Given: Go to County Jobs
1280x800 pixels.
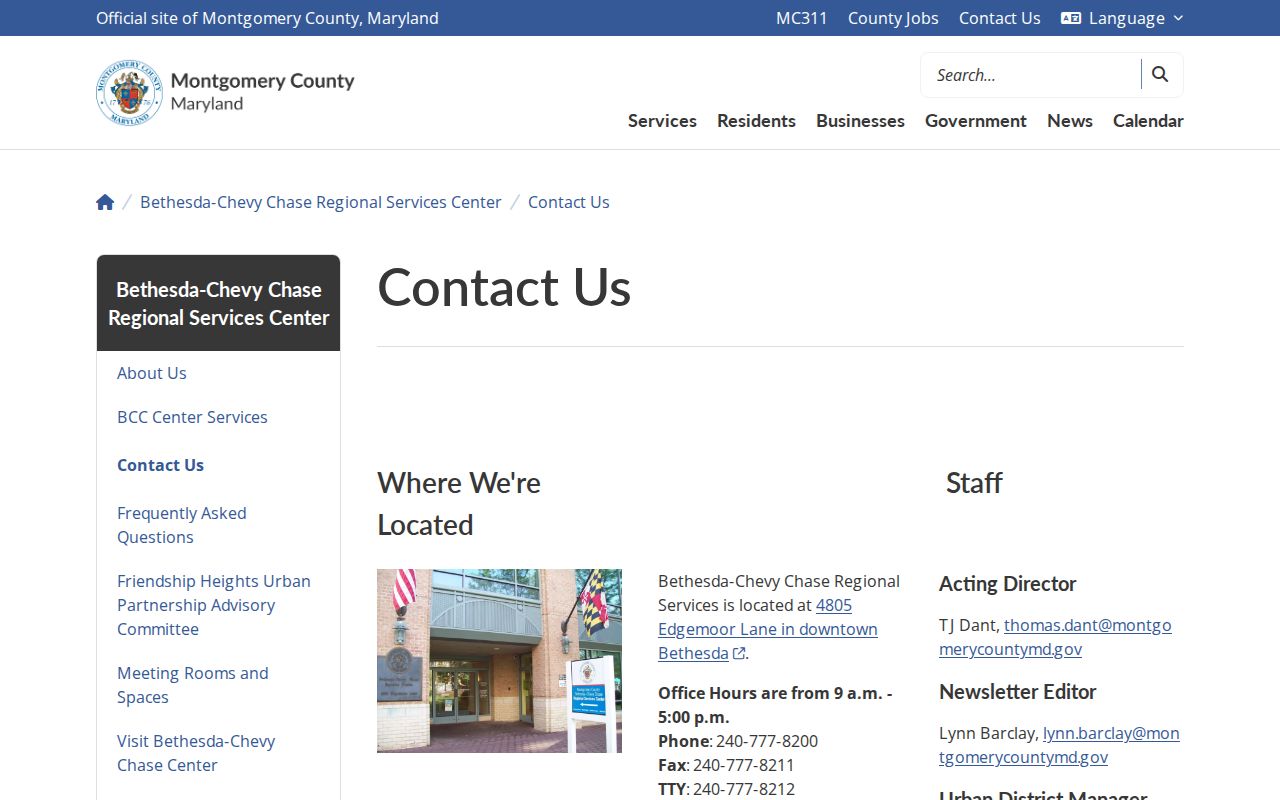Looking at the screenshot, I should coord(893,18).
